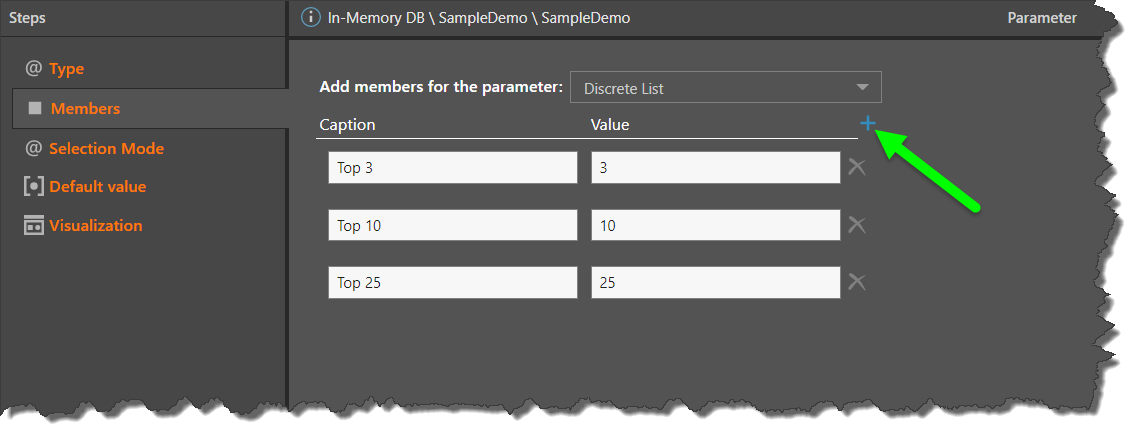The width and height of the screenshot is (1140, 440).
Task: Remove the Top 3 member row
Action: coord(857,167)
